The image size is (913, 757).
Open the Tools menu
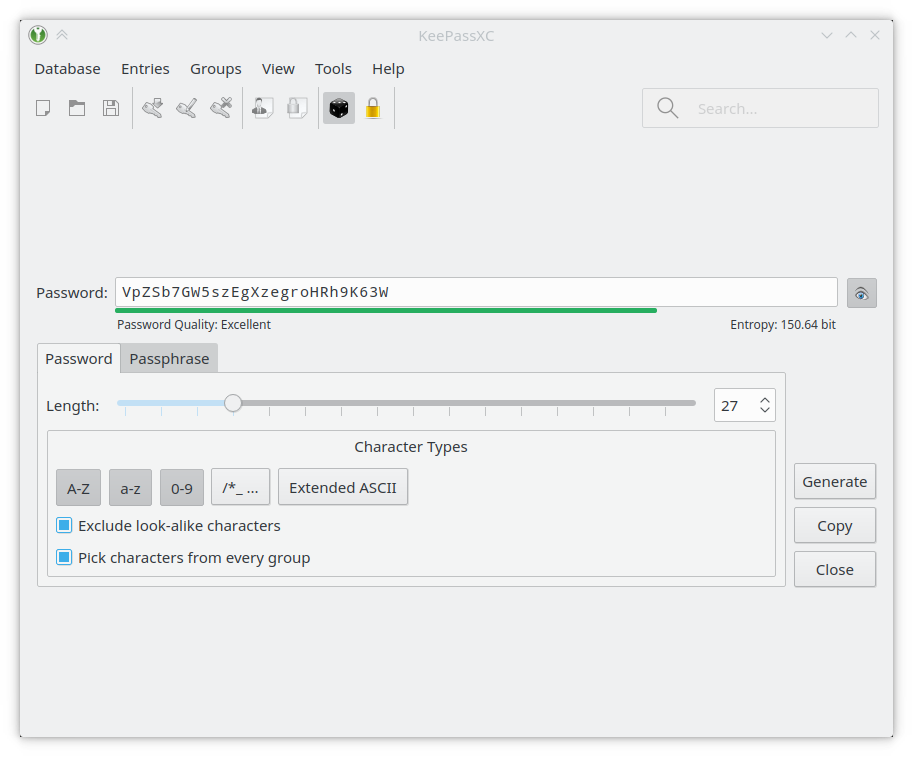(333, 69)
